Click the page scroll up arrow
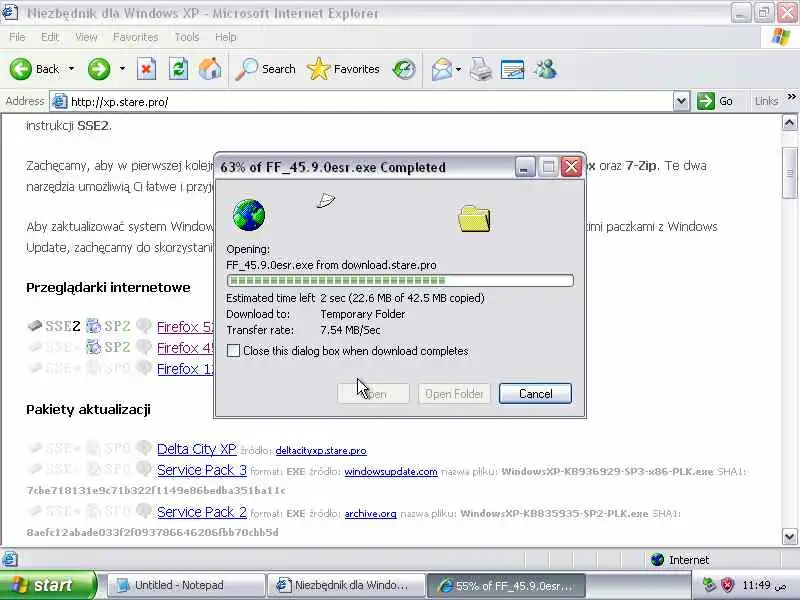This screenshot has height=600, width=800. [x=789, y=122]
